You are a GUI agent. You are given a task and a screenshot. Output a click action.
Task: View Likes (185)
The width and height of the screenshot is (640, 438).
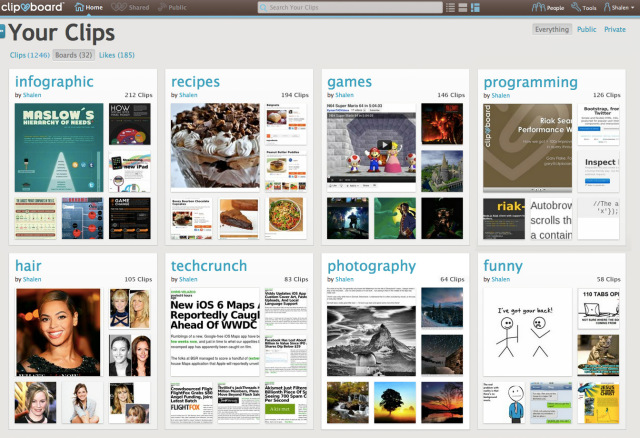117,55
